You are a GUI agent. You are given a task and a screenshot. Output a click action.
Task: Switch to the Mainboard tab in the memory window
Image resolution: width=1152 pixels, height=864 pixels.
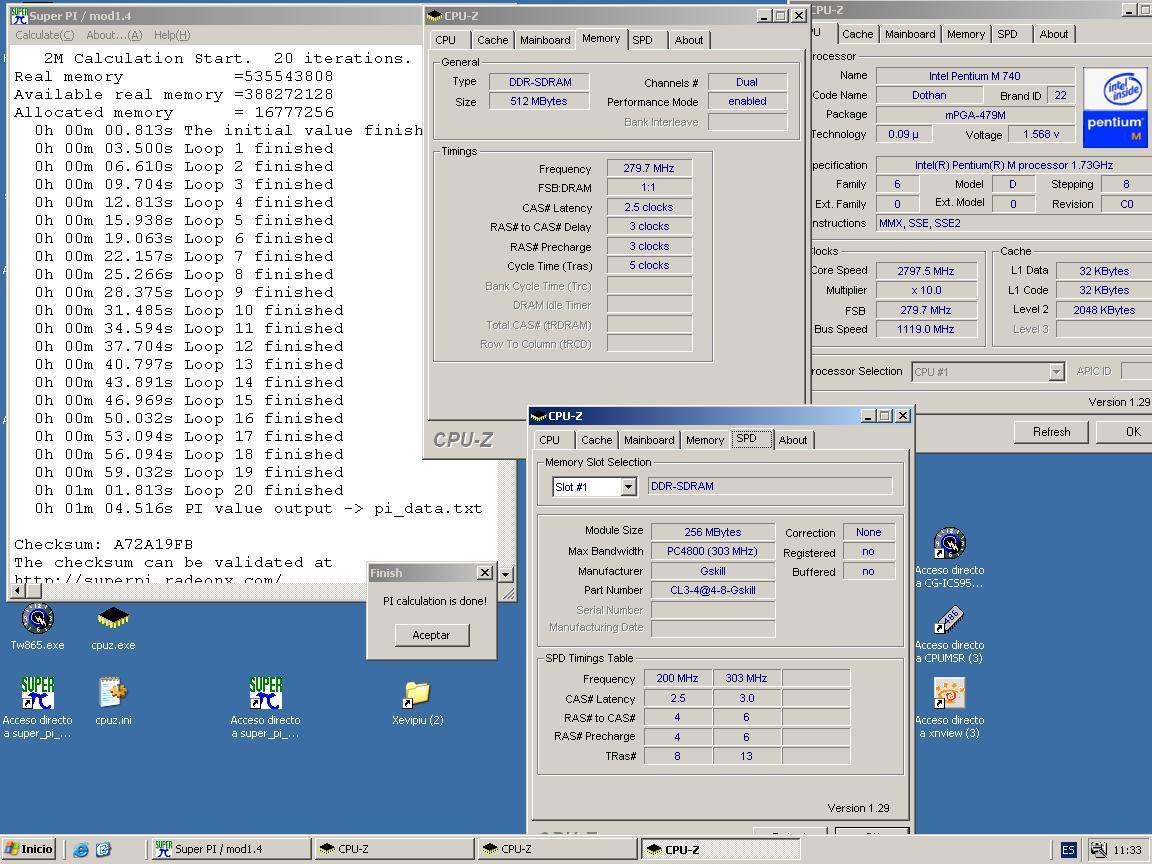point(545,40)
